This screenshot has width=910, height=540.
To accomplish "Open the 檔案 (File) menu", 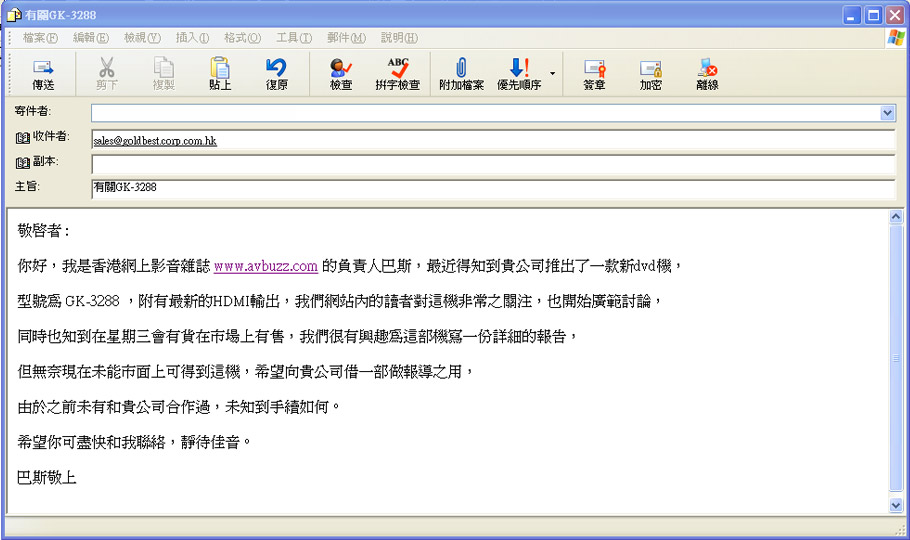I will [40, 38].
